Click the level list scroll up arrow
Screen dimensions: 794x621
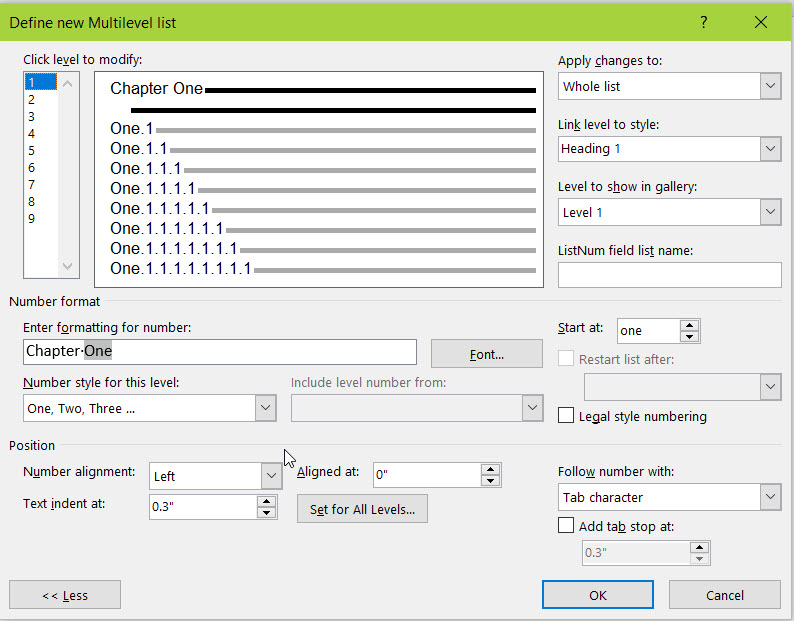(x=67, y=84)
